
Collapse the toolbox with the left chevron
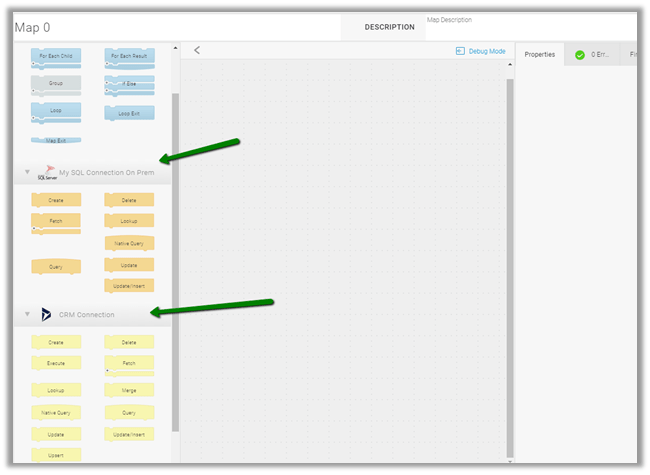197,50
